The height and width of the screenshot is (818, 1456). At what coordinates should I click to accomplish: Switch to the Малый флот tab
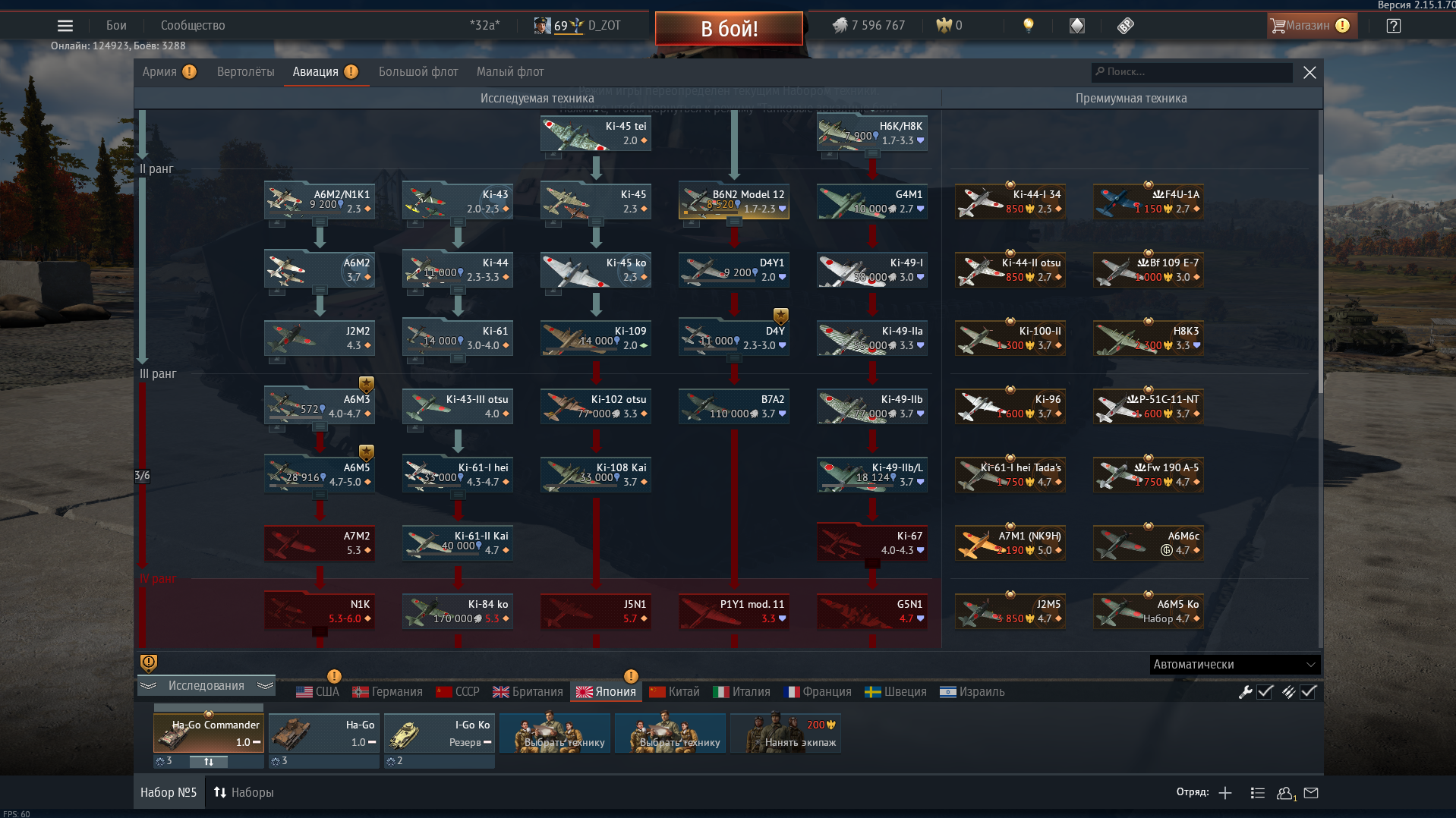510,72
